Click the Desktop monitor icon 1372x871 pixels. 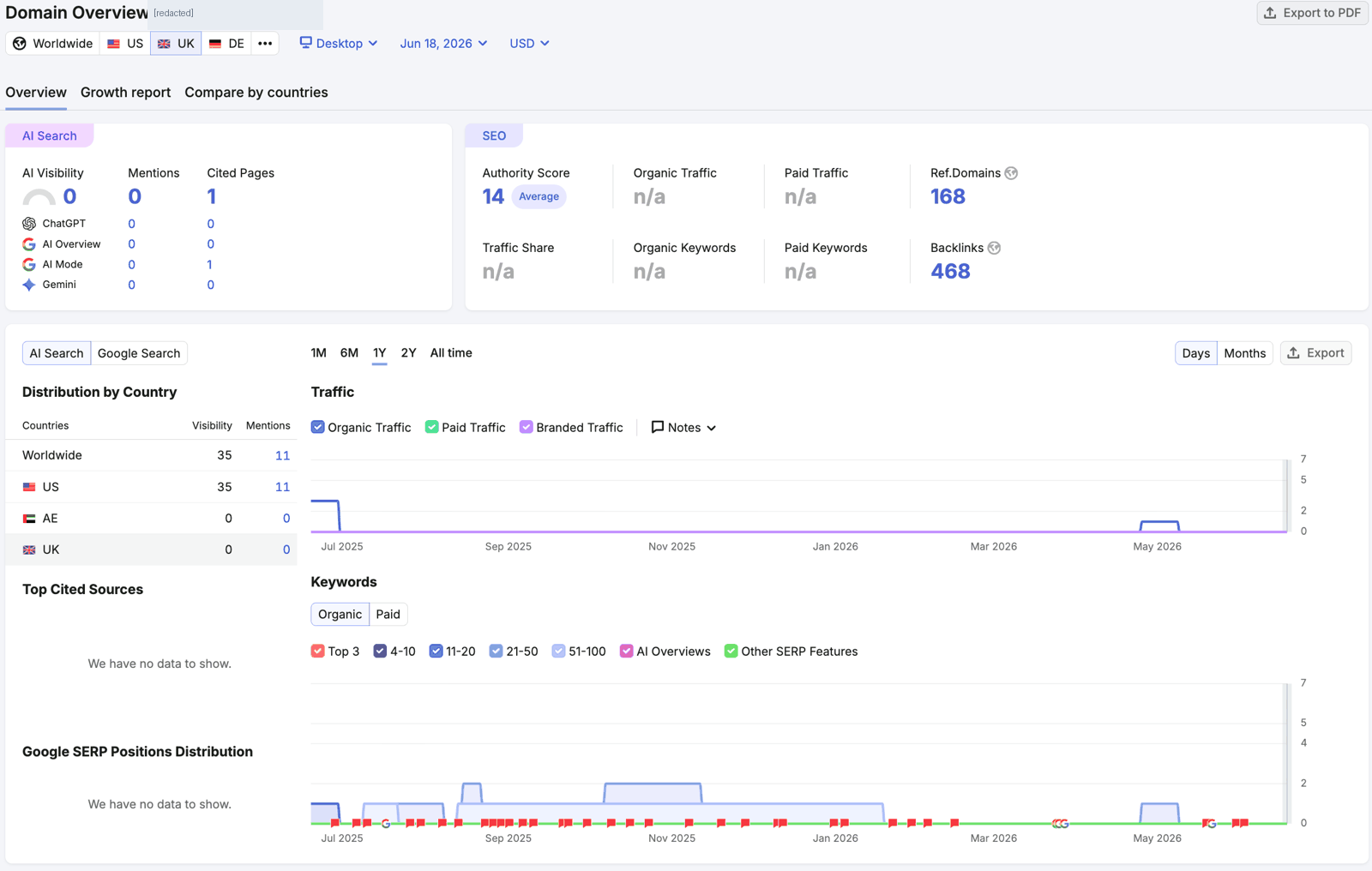pyautogui.click(x=305, y=43)
